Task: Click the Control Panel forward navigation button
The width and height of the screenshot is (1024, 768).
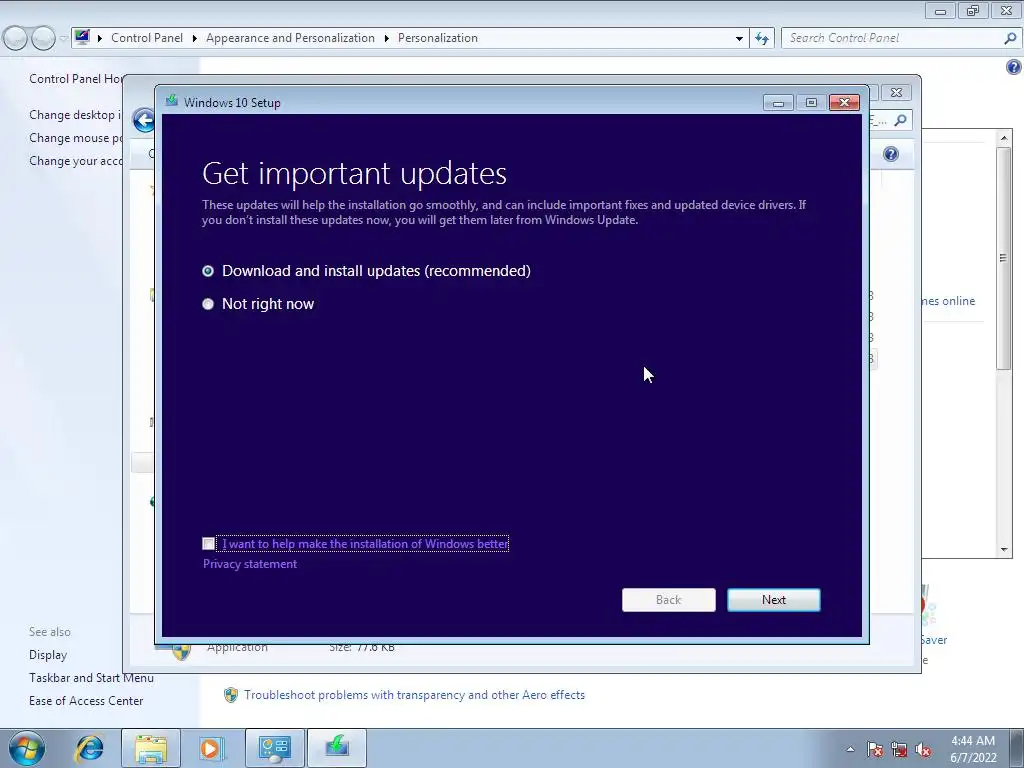Action: pyautogui.click(x=44, y=39)
